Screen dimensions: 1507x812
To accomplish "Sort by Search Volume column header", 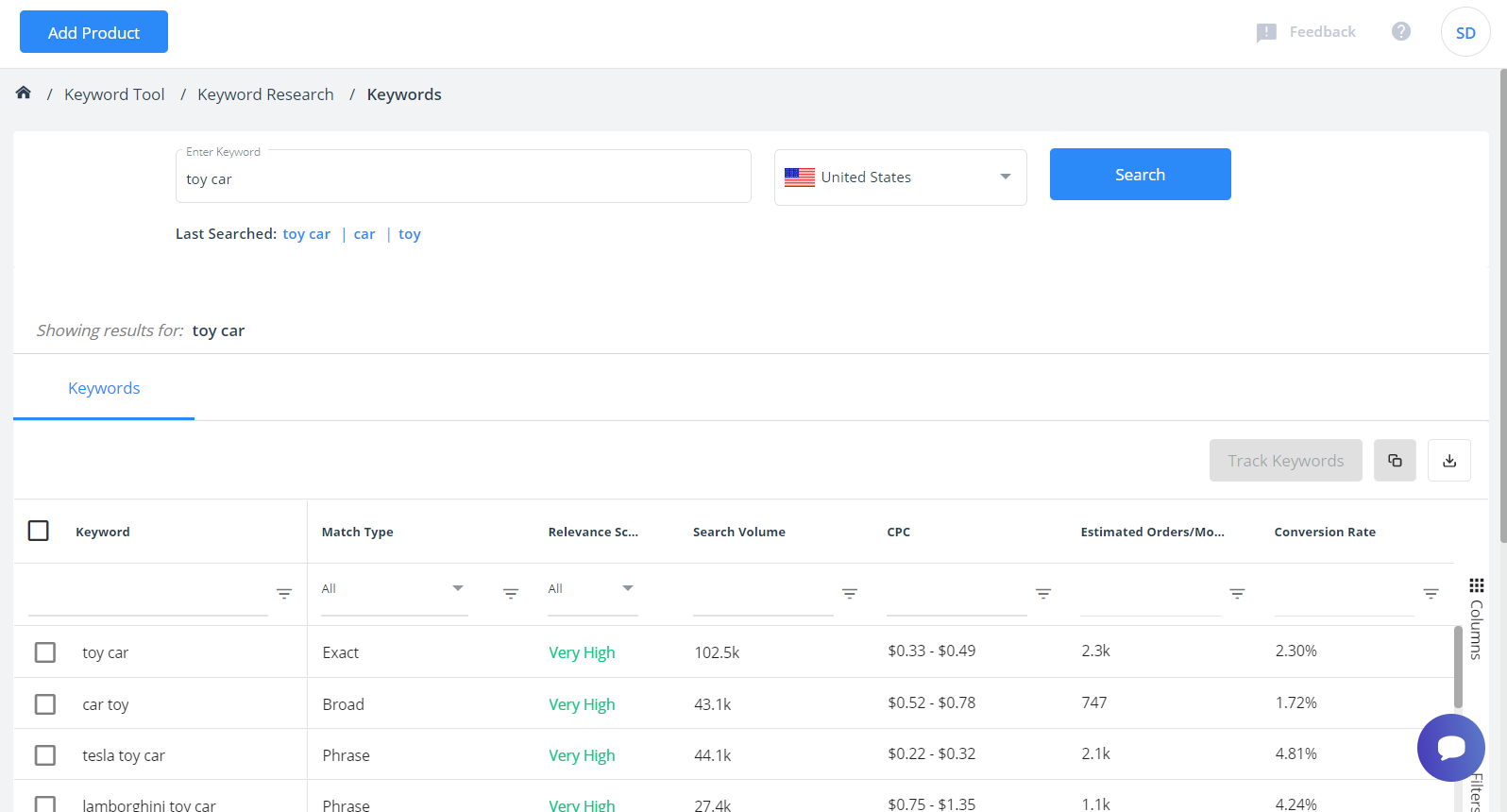I will (x=739, y=532).
